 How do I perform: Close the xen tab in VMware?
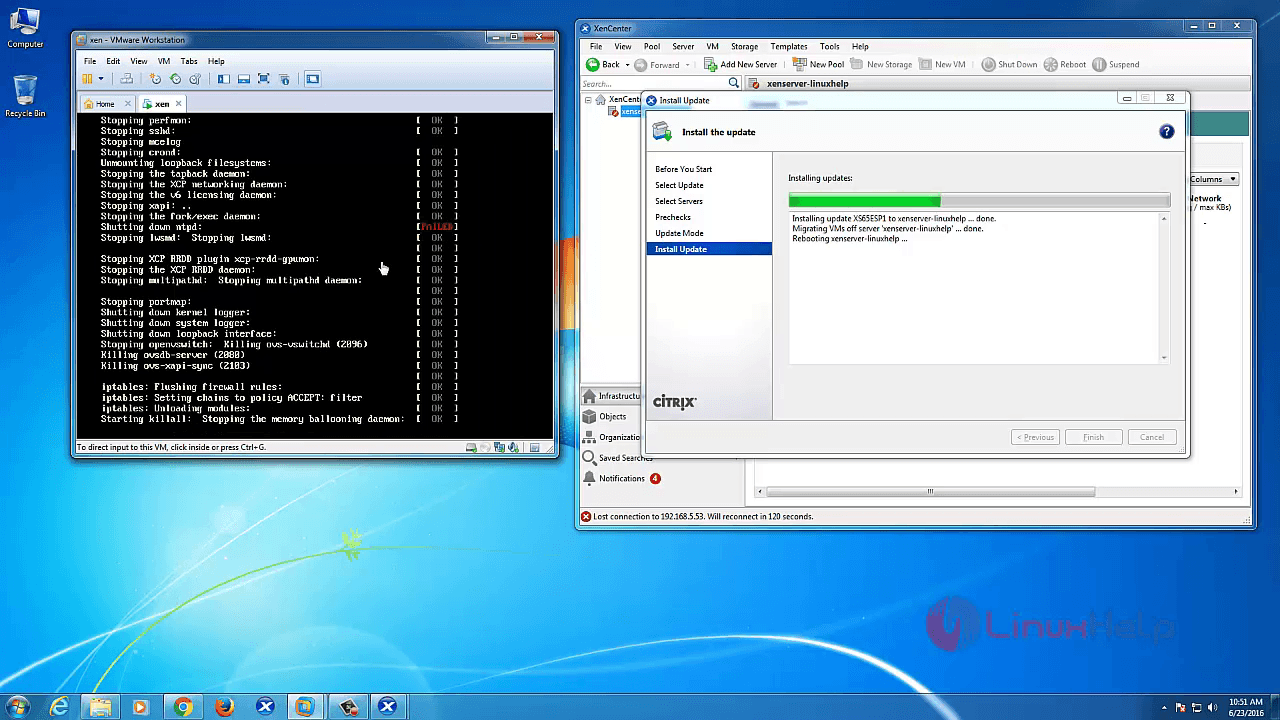click(179, 103)
